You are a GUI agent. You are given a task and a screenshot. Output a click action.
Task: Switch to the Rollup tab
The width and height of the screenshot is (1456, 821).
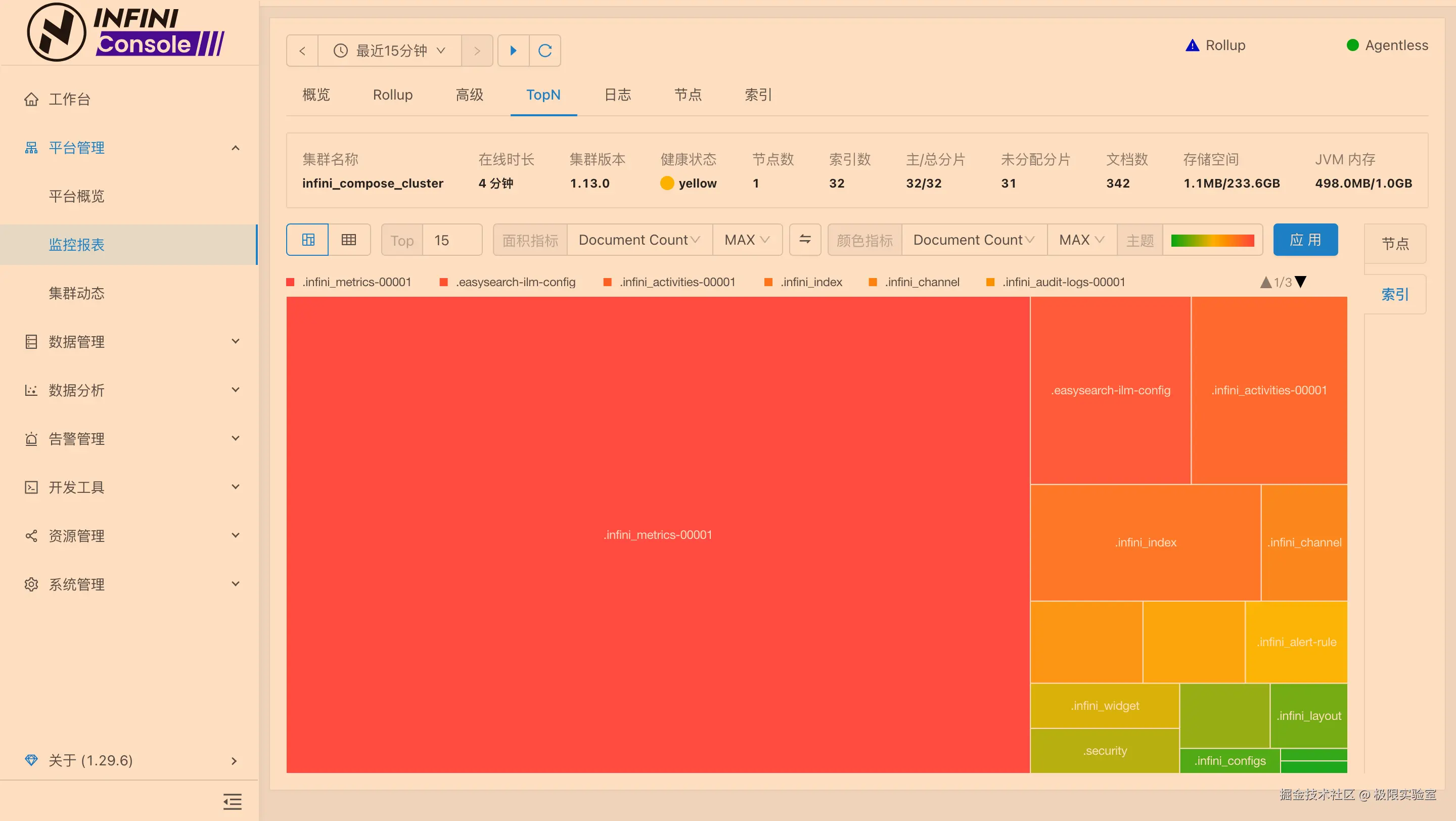pos(392,95)
